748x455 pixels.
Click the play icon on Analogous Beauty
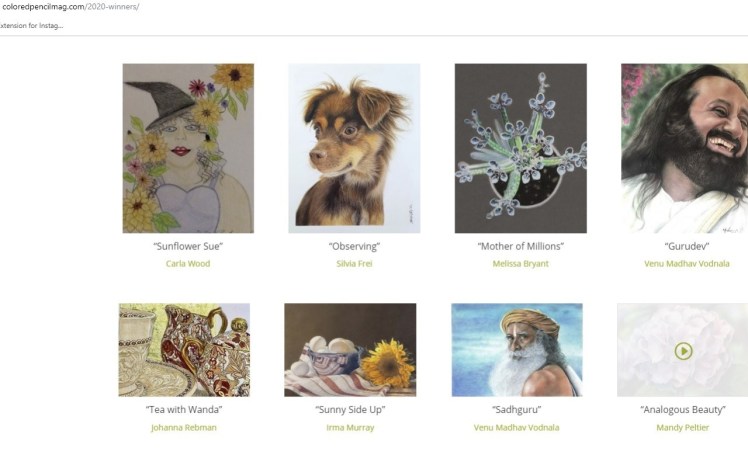683,352
